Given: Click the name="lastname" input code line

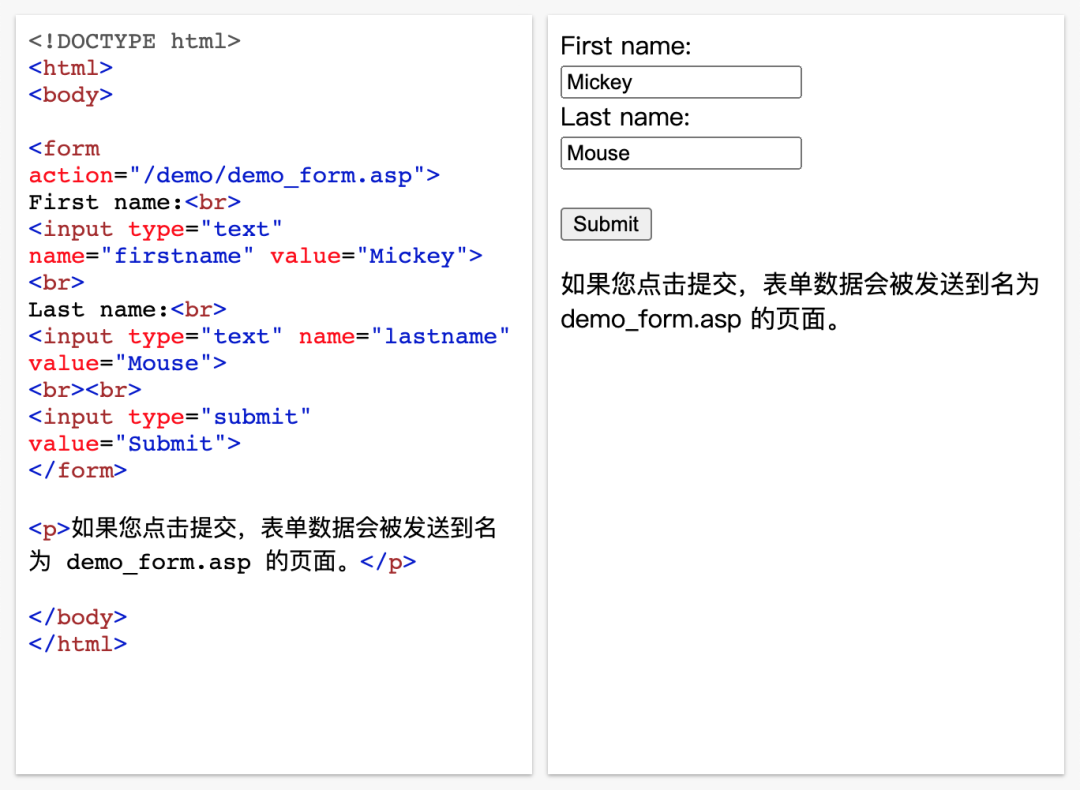Looking at the screenshot, I should (x=269, y=337).
